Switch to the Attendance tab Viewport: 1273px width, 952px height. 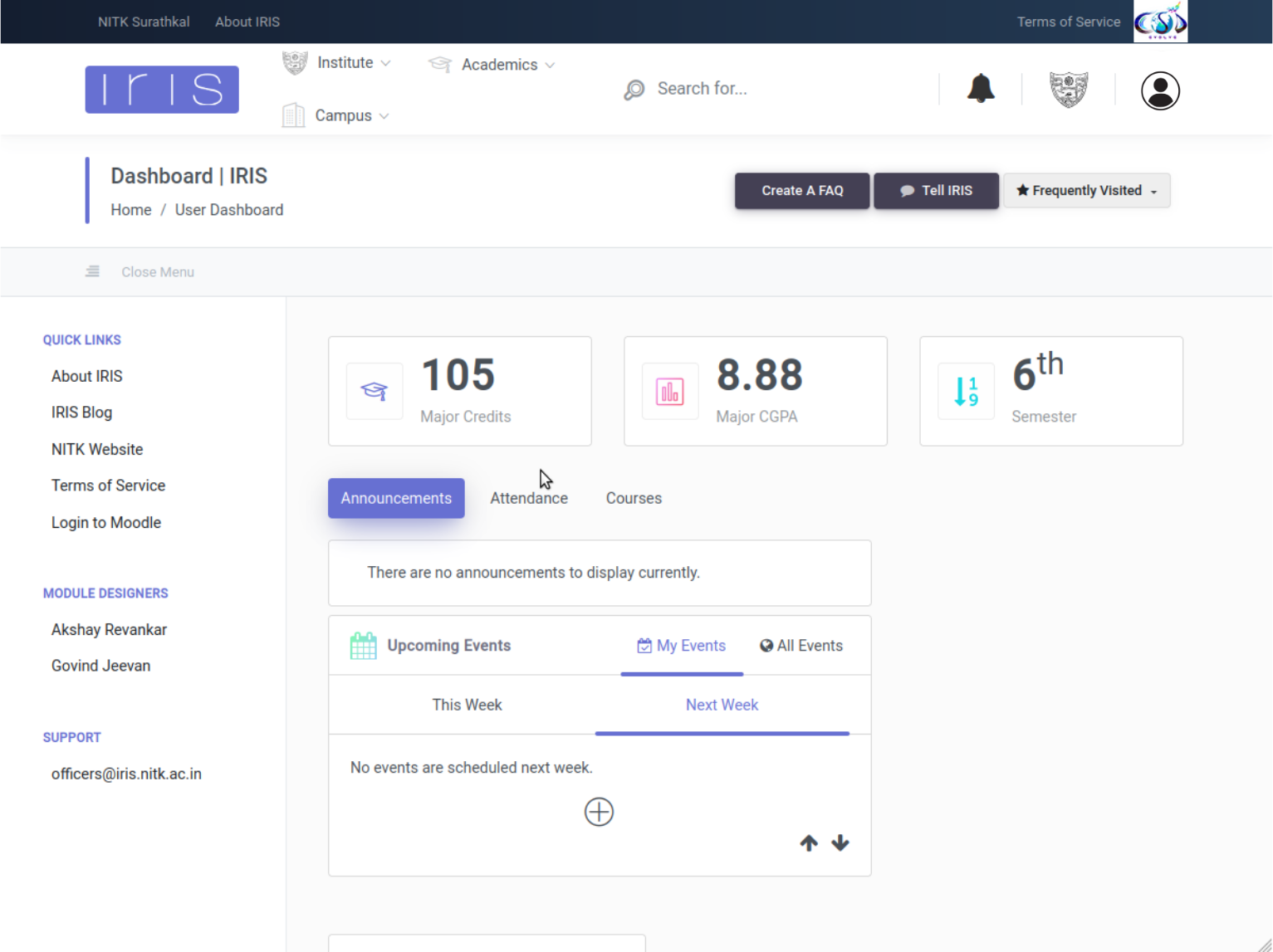tap(529, 498)
